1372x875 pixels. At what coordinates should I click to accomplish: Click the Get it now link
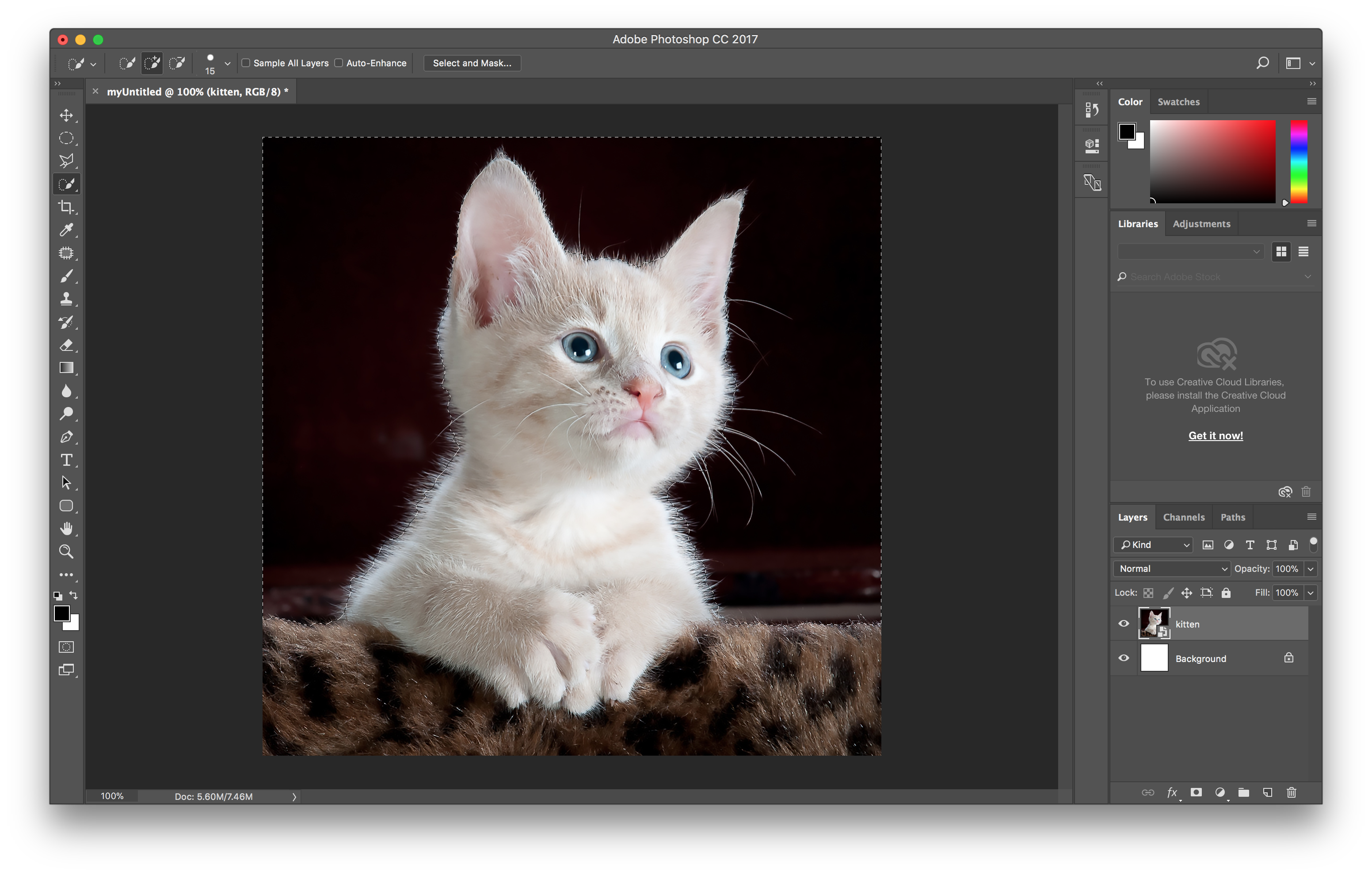tap(1216, 435)
